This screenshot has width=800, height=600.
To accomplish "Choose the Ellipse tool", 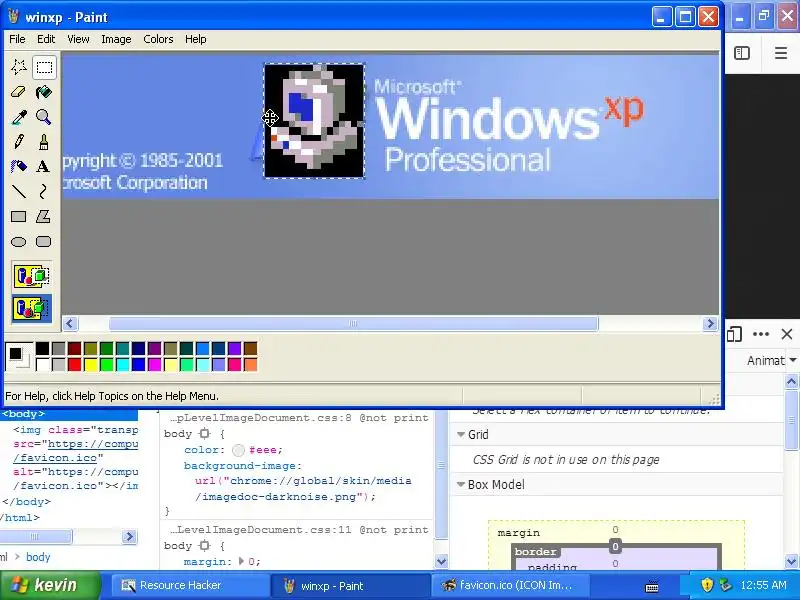I will coord(19,241).
